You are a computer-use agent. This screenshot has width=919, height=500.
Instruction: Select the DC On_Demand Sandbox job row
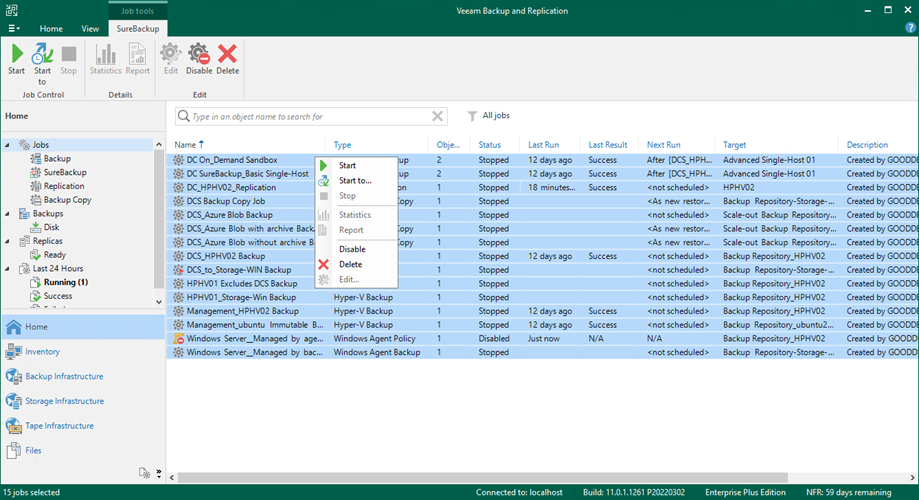[x=543, y=160]
